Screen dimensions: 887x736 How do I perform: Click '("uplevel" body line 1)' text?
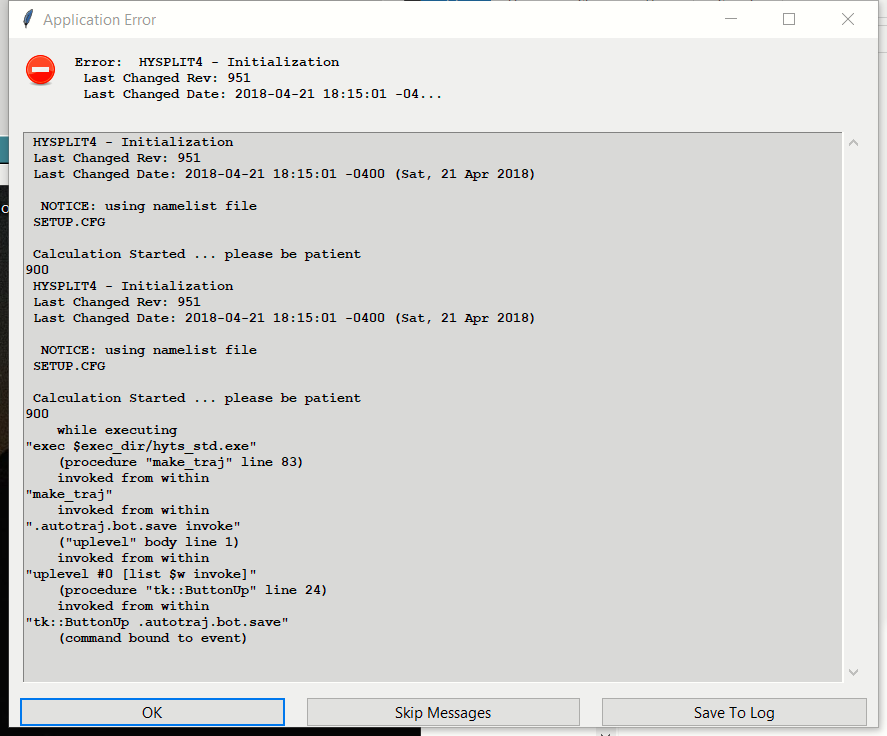[149, 542]
